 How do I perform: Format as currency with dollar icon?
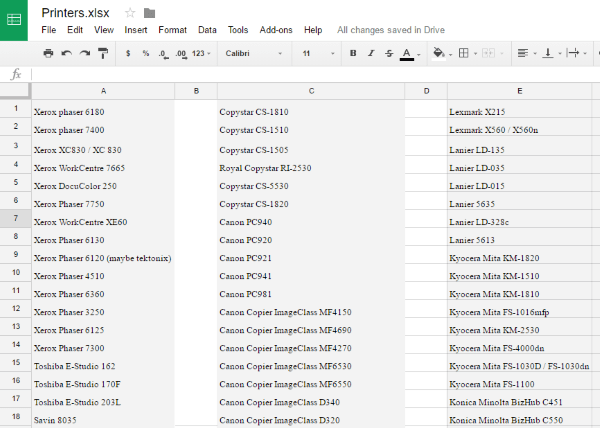pyautogui.click(x=128, y=53)
